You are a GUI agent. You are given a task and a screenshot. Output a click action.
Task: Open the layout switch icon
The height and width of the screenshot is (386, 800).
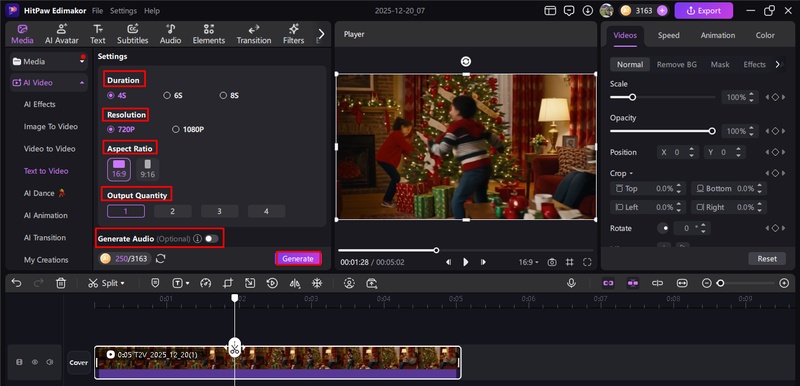tap(550, 11)
